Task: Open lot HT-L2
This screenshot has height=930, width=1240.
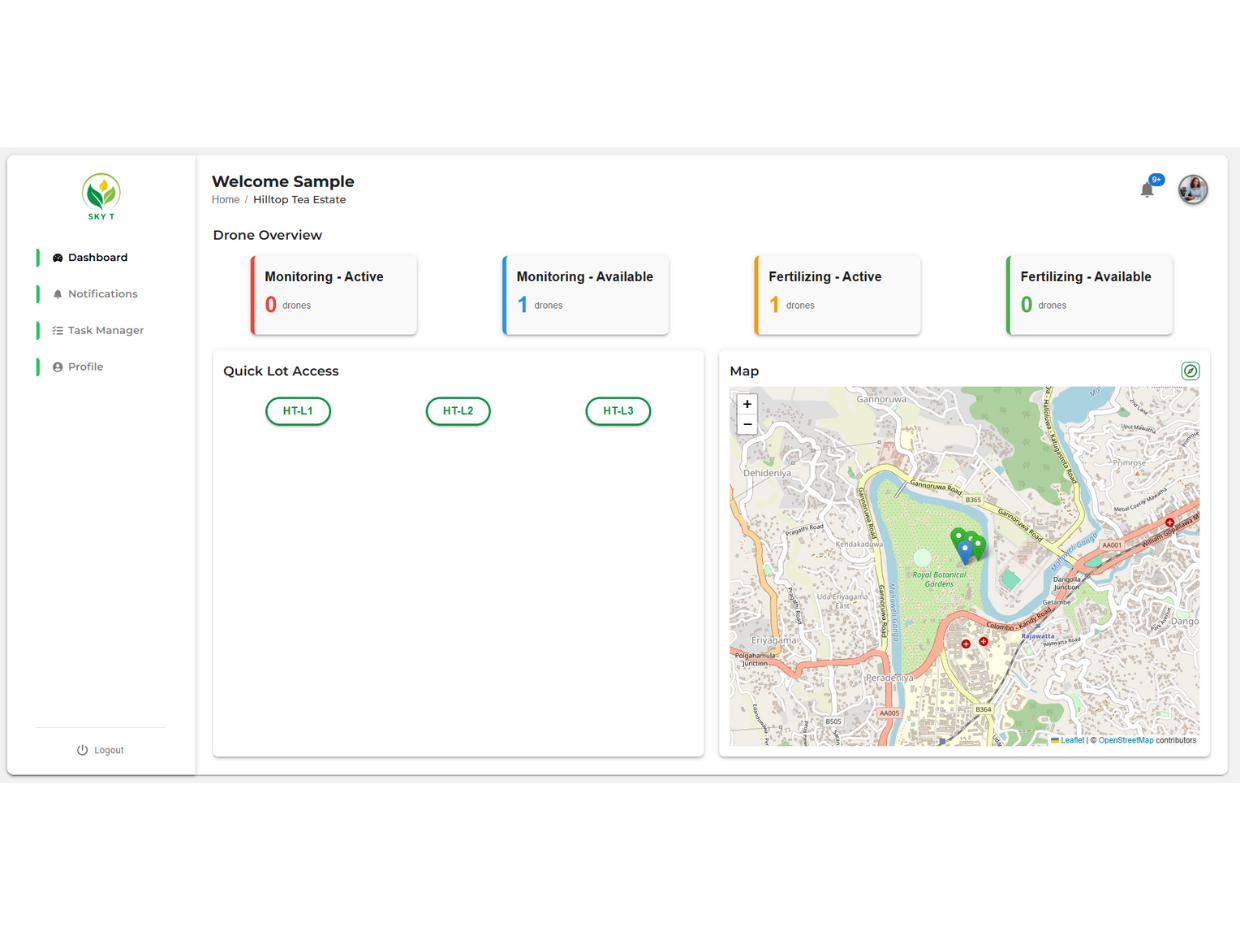Action: [458, 411]
